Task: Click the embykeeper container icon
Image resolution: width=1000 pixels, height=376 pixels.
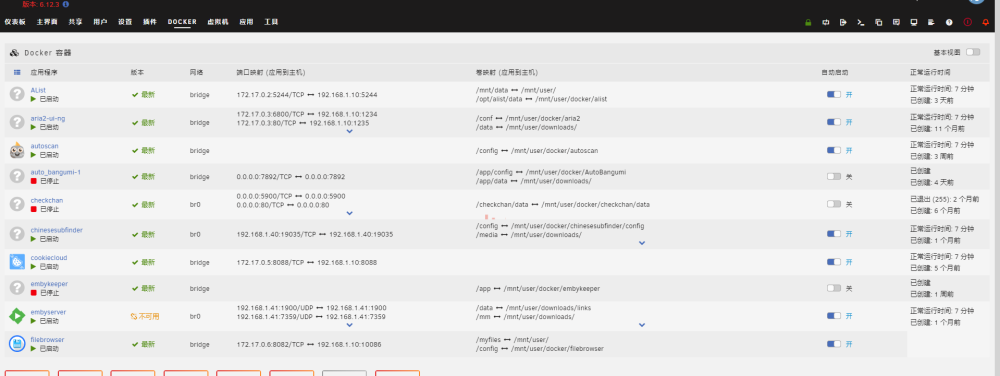Action: point(17,288)
